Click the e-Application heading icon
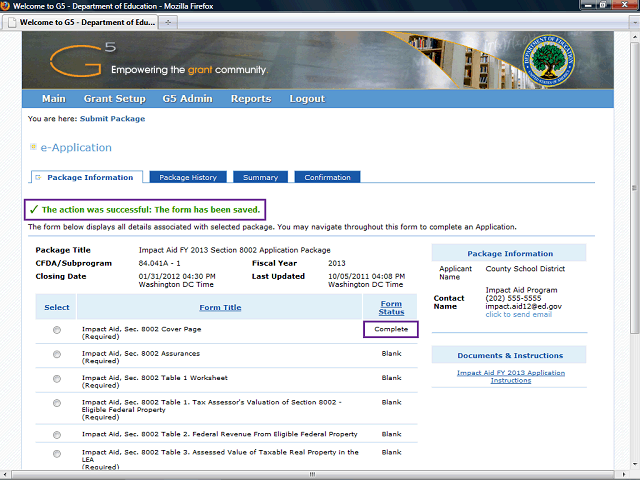 (x=33, y=147)
